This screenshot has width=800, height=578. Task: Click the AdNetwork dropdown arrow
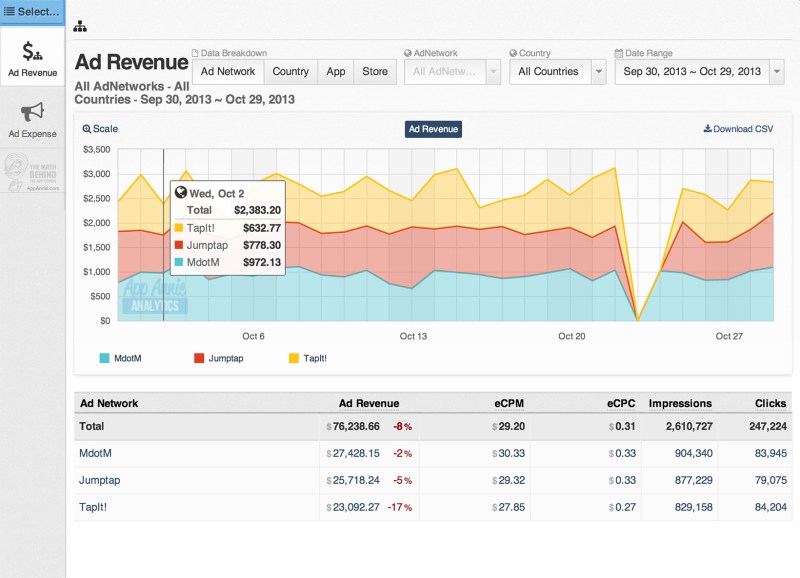click(x=493, y=72)
